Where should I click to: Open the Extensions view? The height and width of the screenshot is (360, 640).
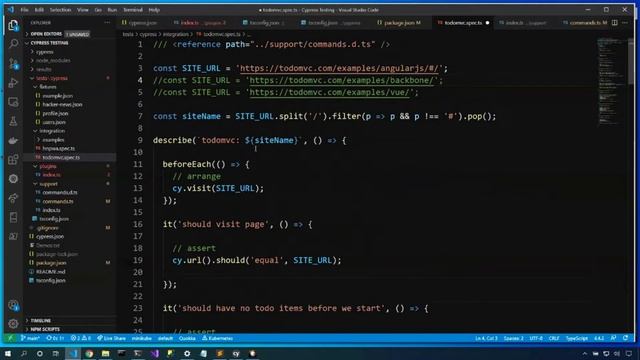pos(13,160)
